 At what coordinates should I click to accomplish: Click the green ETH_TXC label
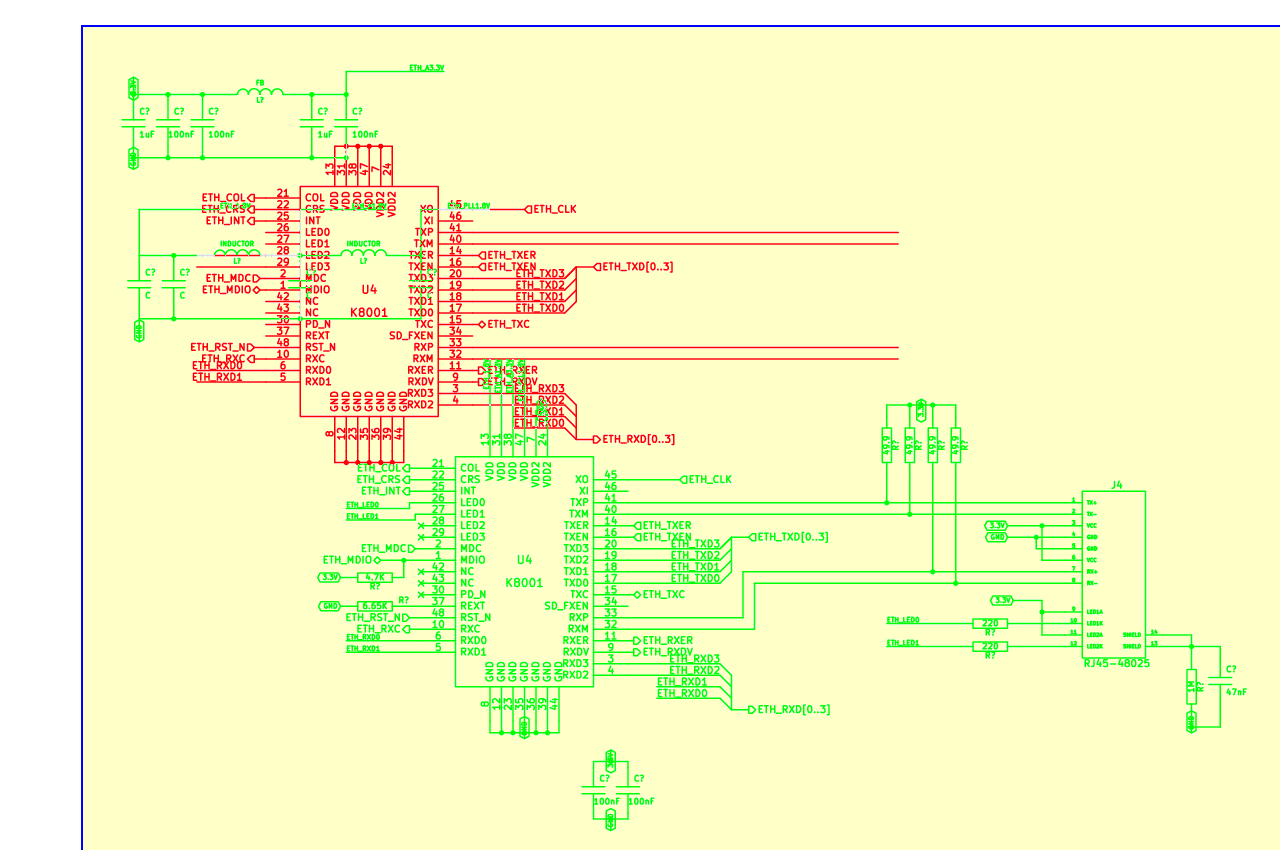(665, 594)
